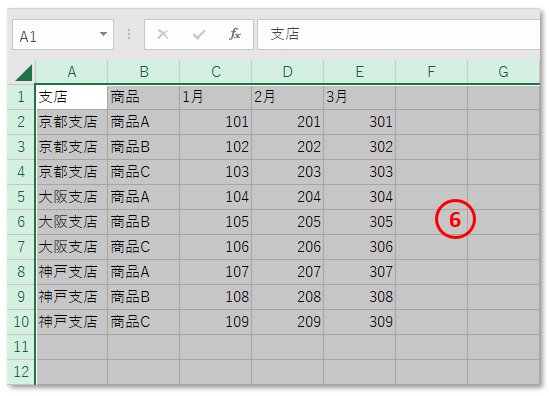The image size is (549, 396).
Task: Click the 3月 header cell
Action: coord(360,97)
